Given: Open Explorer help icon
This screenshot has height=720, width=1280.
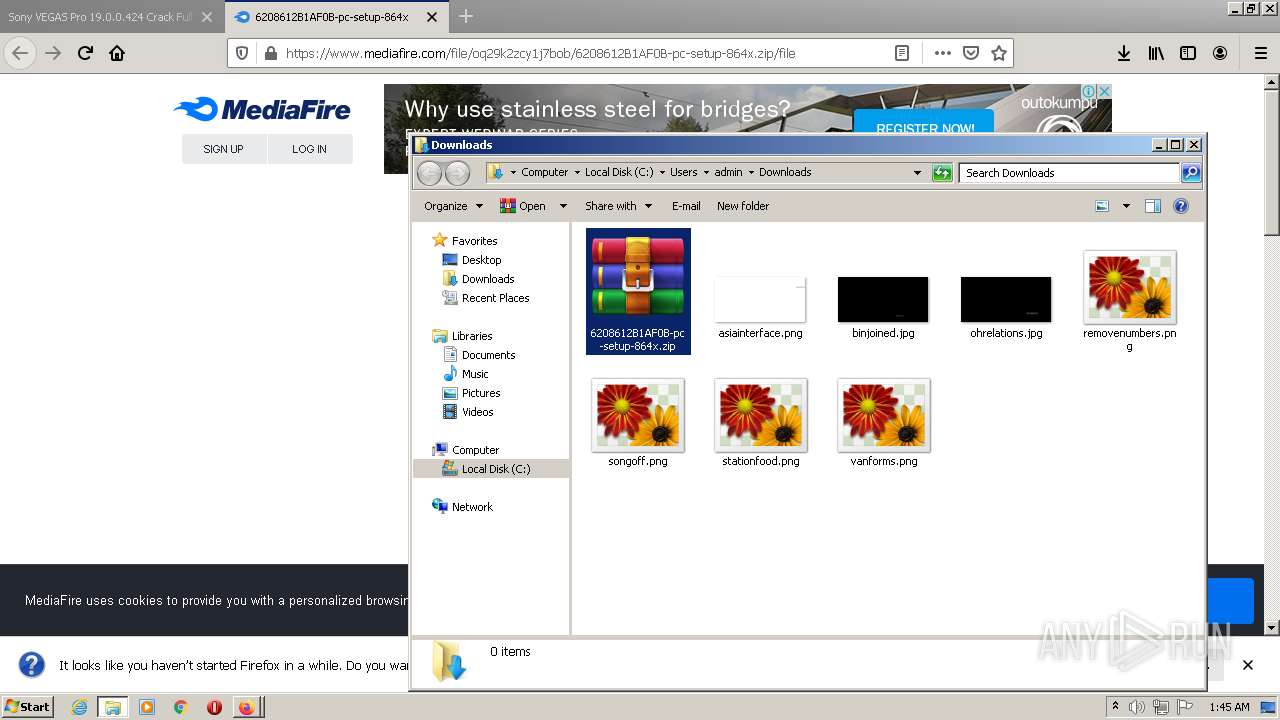Looking at the screenshot, I should pos(1181,206).
